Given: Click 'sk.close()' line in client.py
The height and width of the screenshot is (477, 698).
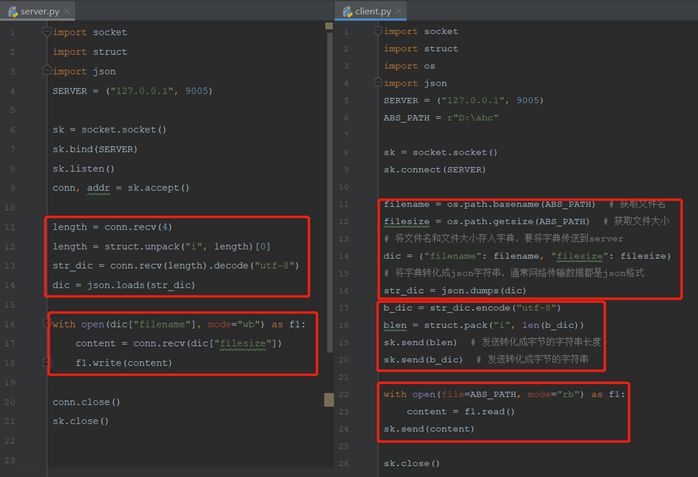Looking at the screenshot, I should click(412, 463).
